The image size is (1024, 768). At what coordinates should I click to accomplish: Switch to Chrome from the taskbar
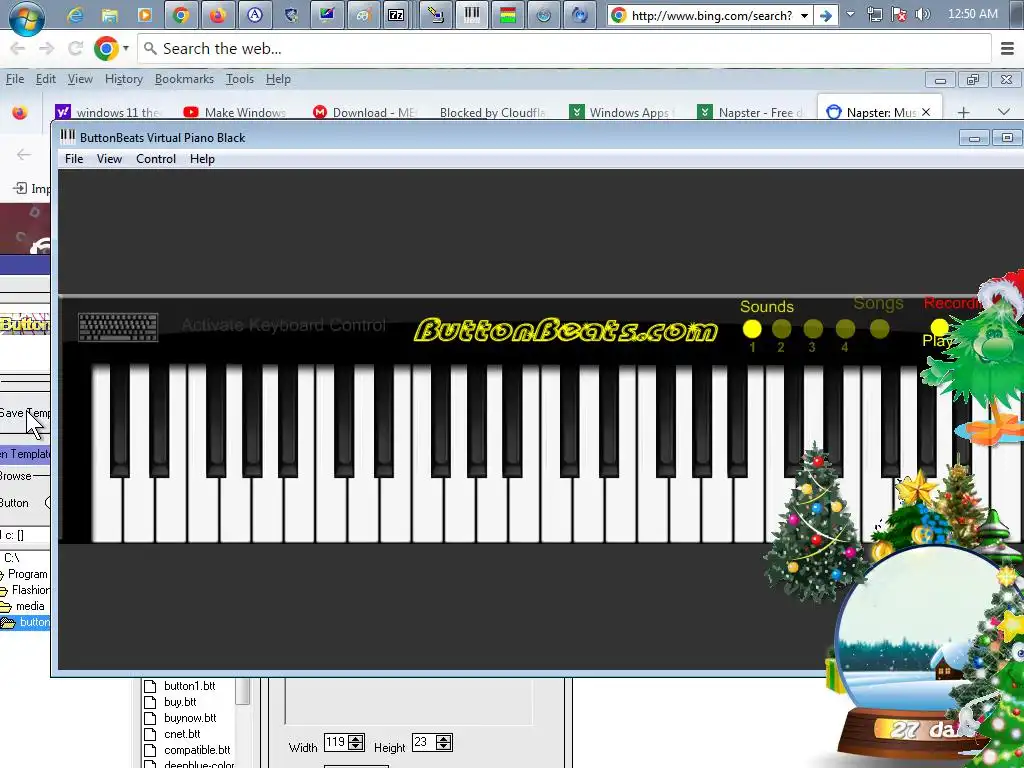click(181, 14)
